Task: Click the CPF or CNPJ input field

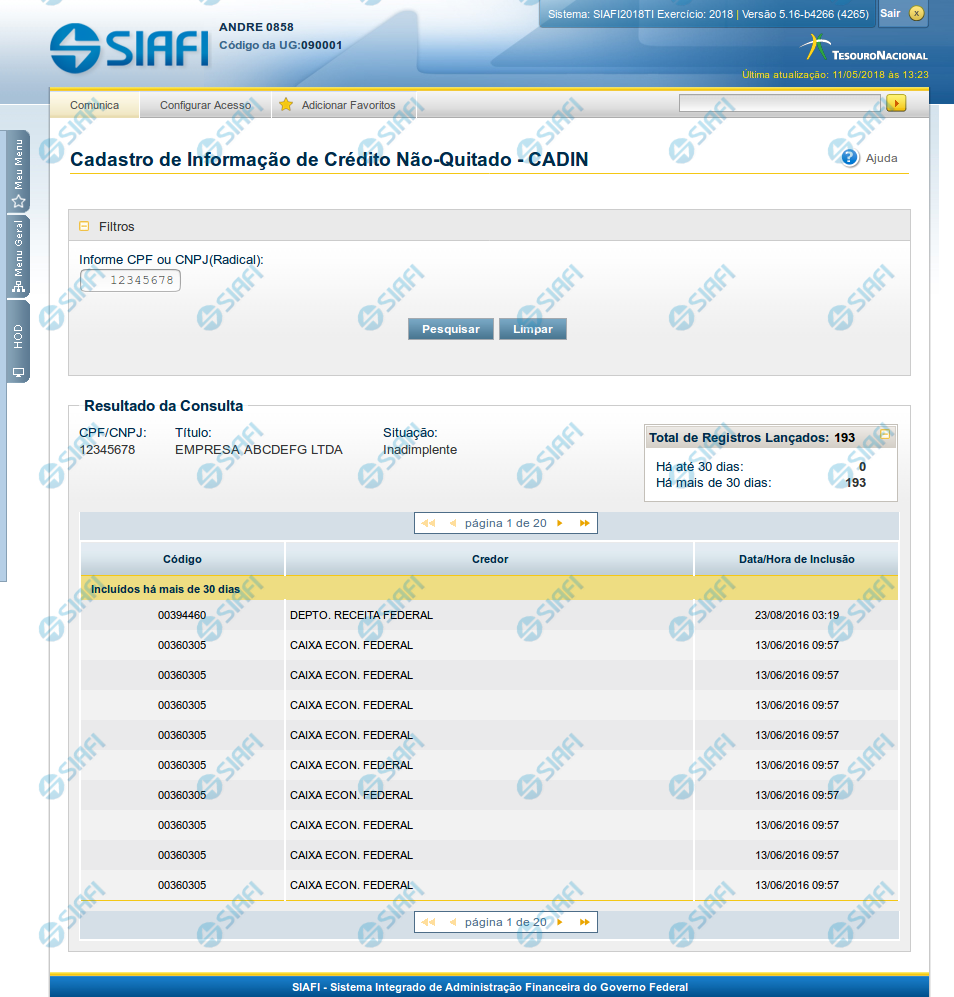Action: click(x=131, y=281)
